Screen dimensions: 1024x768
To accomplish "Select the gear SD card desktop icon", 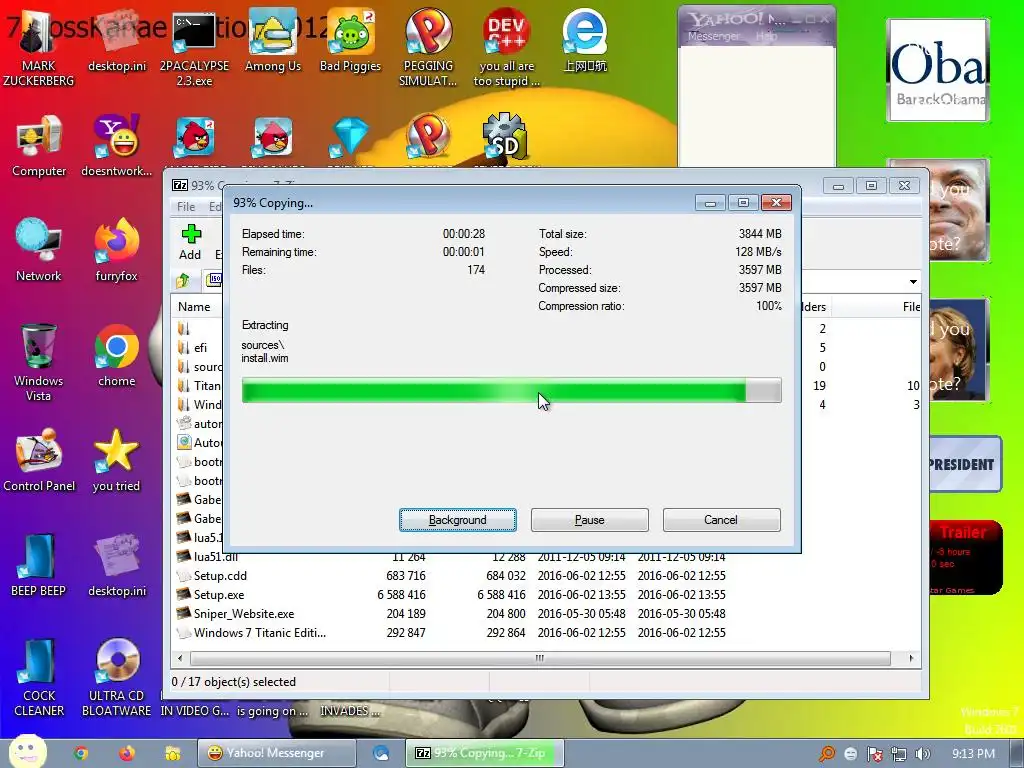I will pyautogui.click(x=505, y=137).
